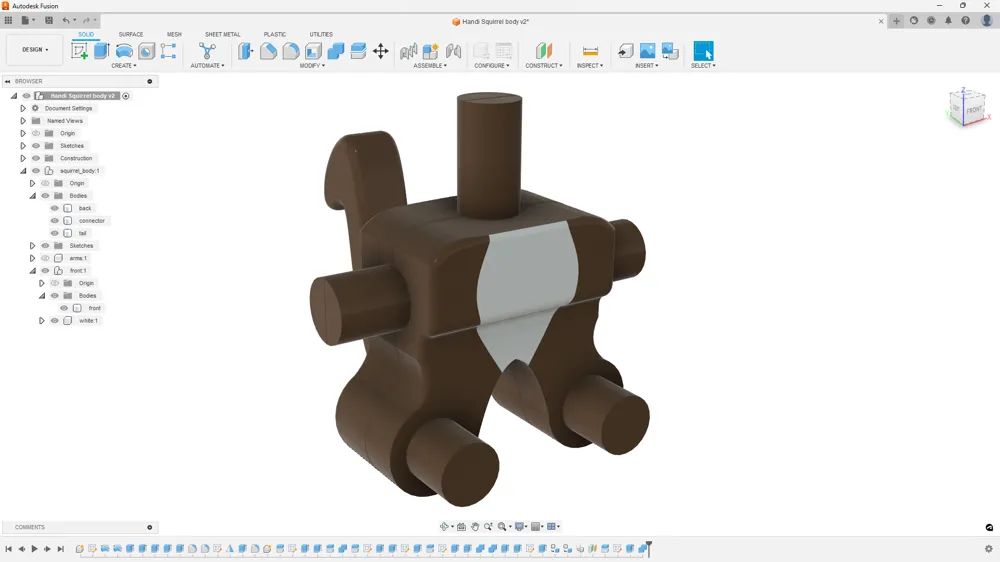Screen dimensions: 1000x562
Task: Open the Sheet Metal tab
Action: (222, 34)
